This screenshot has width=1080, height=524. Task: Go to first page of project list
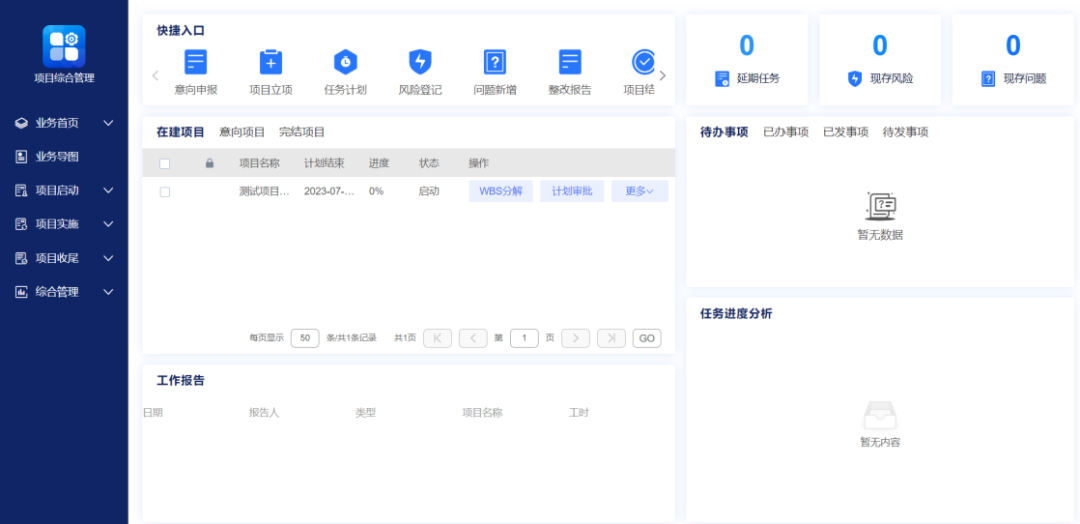click(x=437, y=338)
